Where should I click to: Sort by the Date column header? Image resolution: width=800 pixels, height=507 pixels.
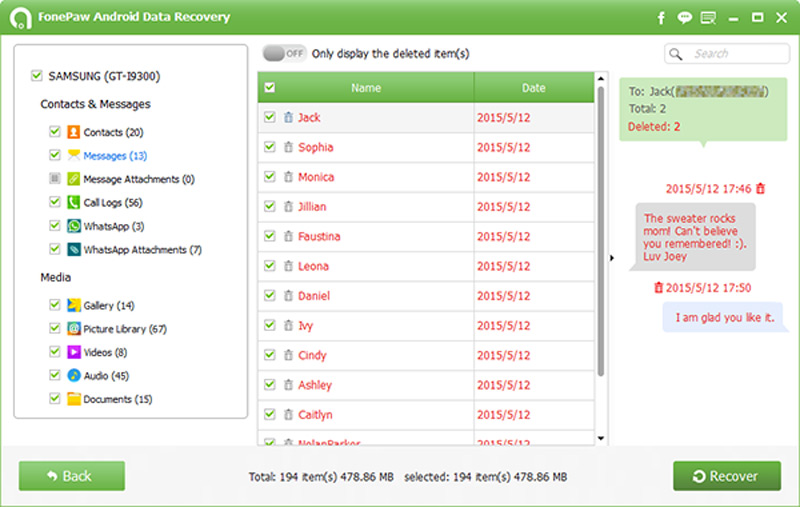[x=534, y=88]
